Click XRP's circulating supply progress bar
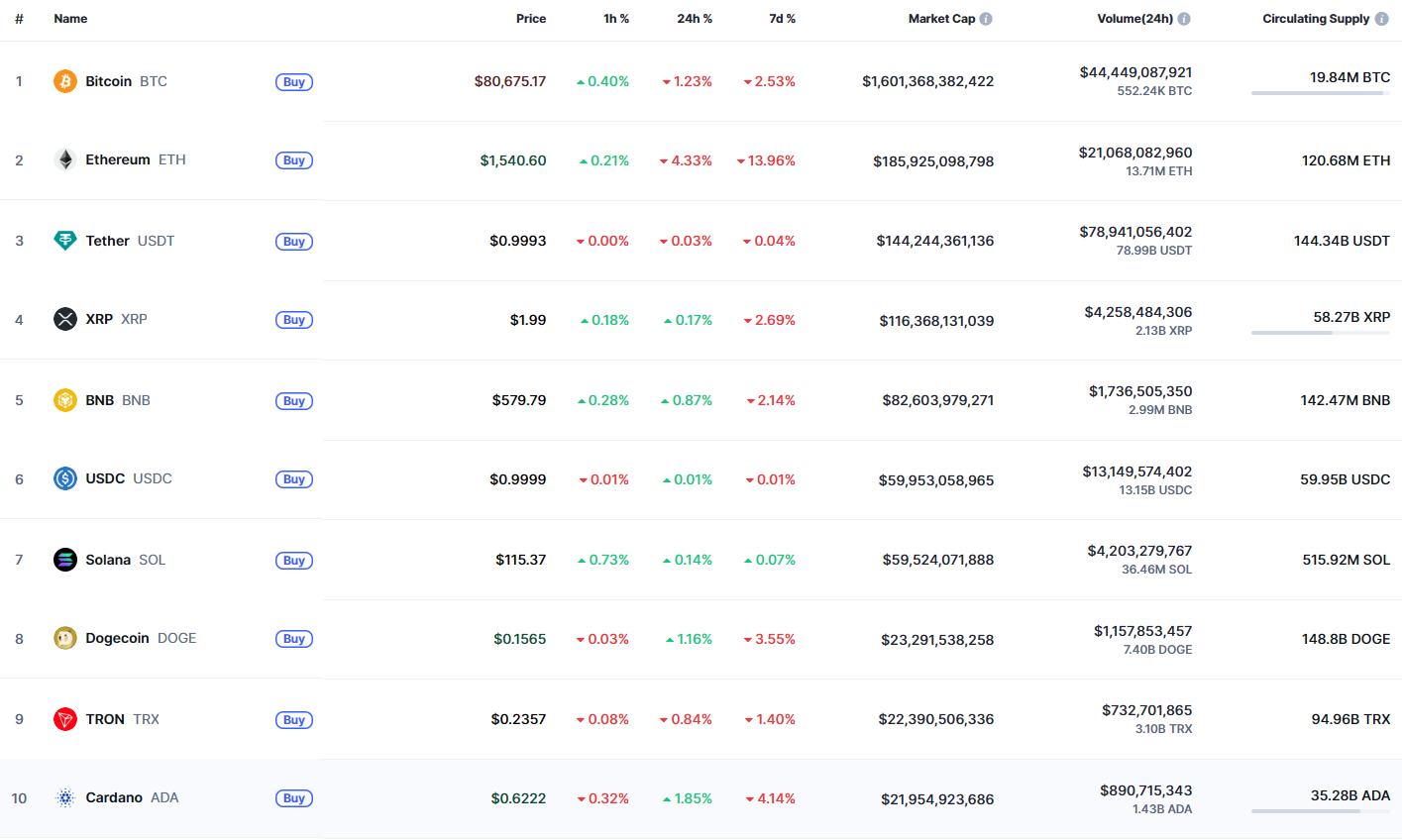This screenshot has height=840, width=1402. point(1321,333)
